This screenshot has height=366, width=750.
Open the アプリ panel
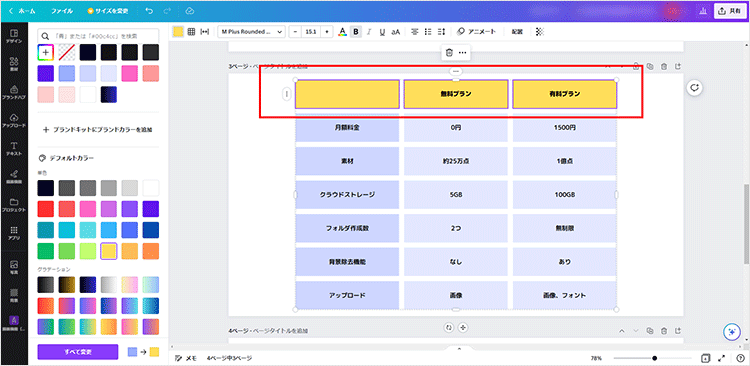[13, 233]
